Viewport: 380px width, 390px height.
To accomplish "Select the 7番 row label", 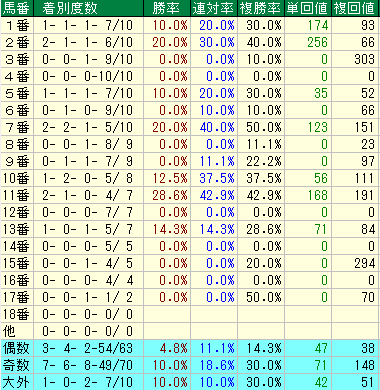I will point(17,127).
